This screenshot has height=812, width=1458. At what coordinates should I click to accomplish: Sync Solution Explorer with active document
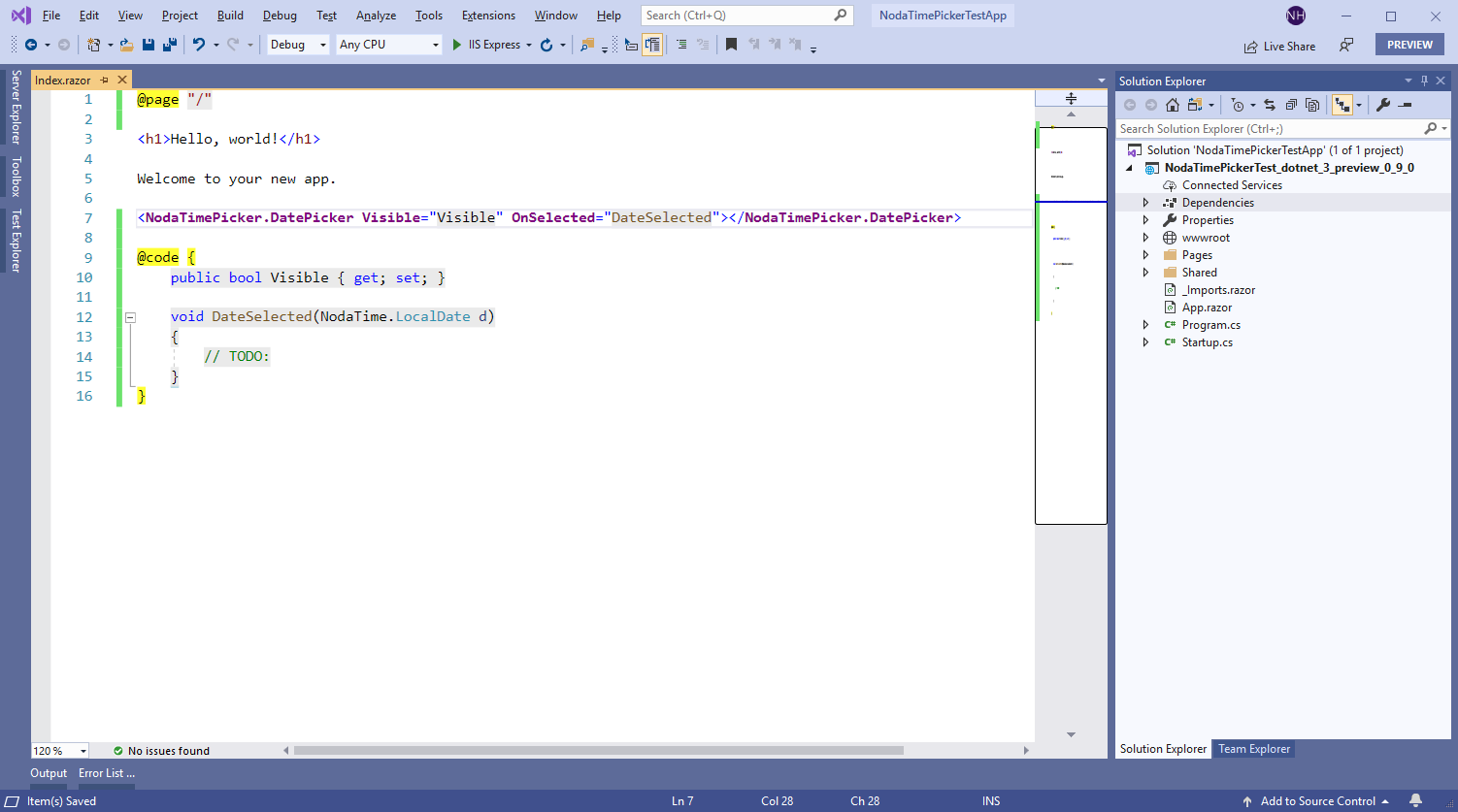(x=1270, y=105)
